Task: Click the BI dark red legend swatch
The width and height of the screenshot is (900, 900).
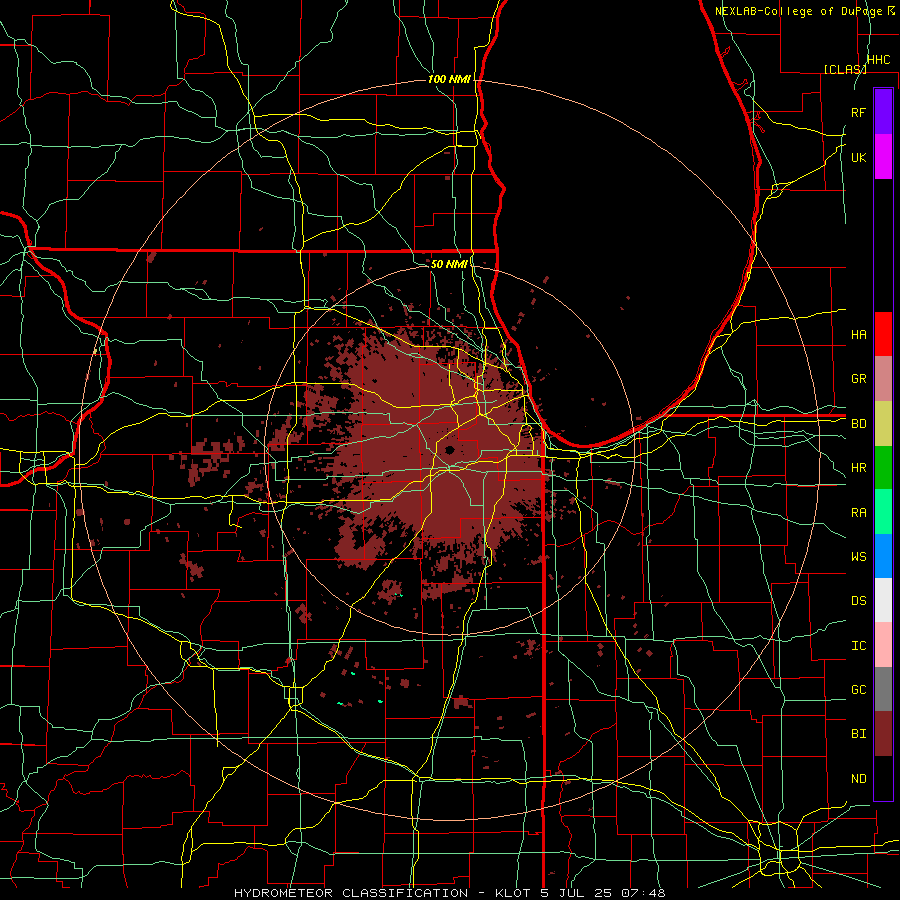Action: point(883,734)
